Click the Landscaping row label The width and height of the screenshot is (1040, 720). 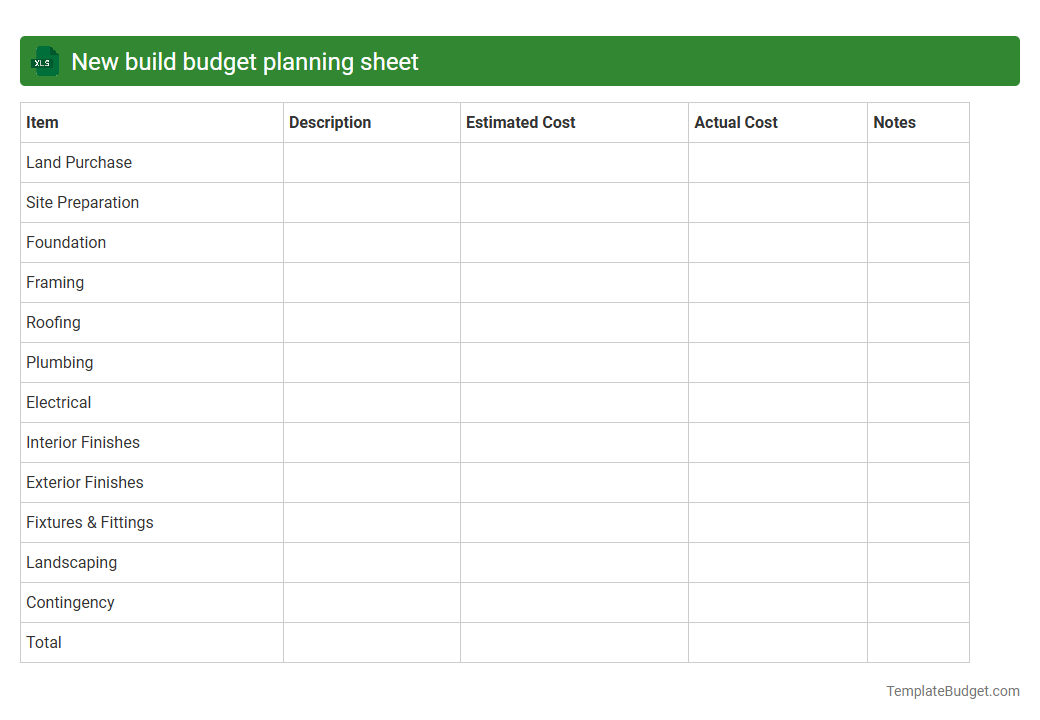71,562
